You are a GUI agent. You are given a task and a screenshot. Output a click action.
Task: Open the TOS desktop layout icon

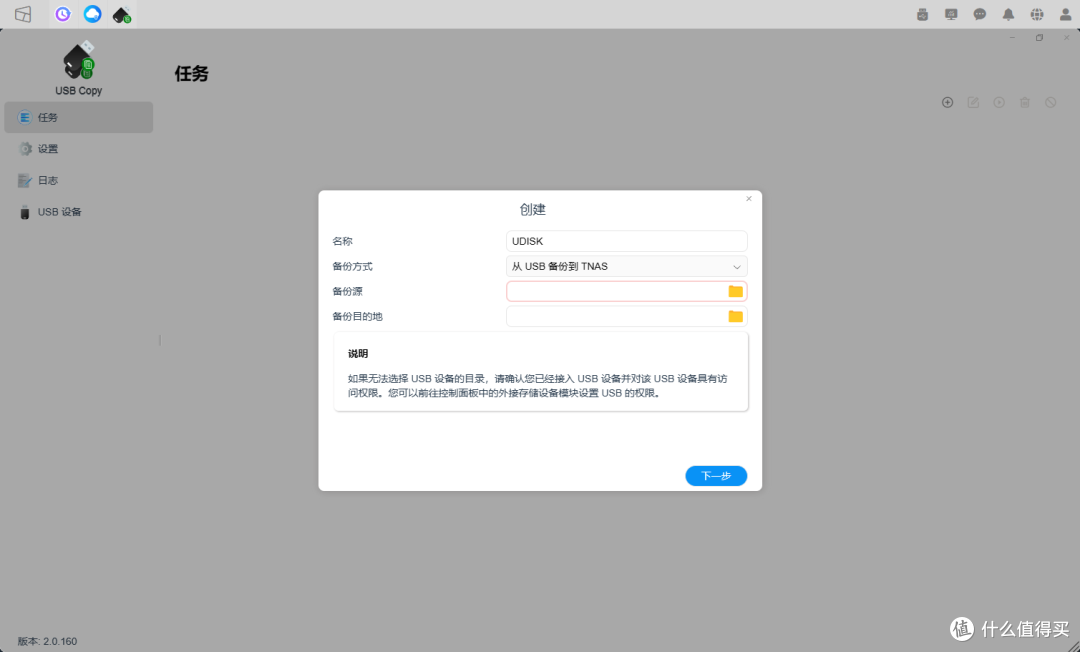coord(23,14)
